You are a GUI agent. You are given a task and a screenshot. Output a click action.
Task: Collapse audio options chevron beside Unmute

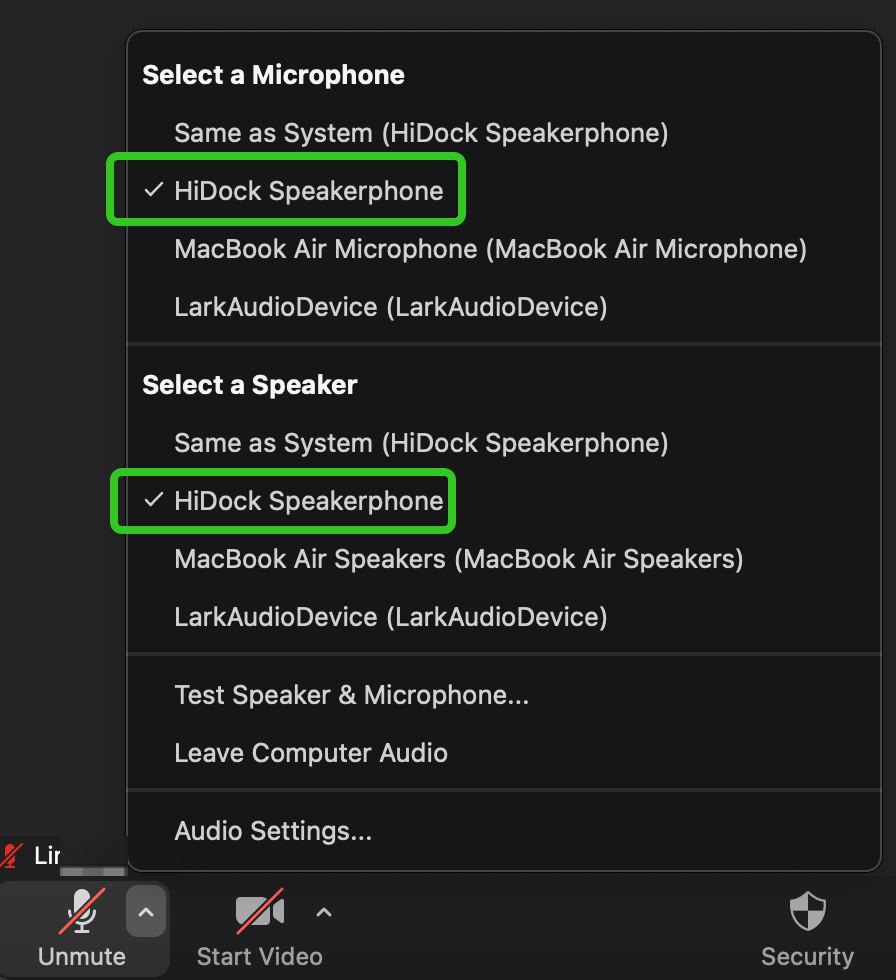pyautogui.click(x=146, y=912)
